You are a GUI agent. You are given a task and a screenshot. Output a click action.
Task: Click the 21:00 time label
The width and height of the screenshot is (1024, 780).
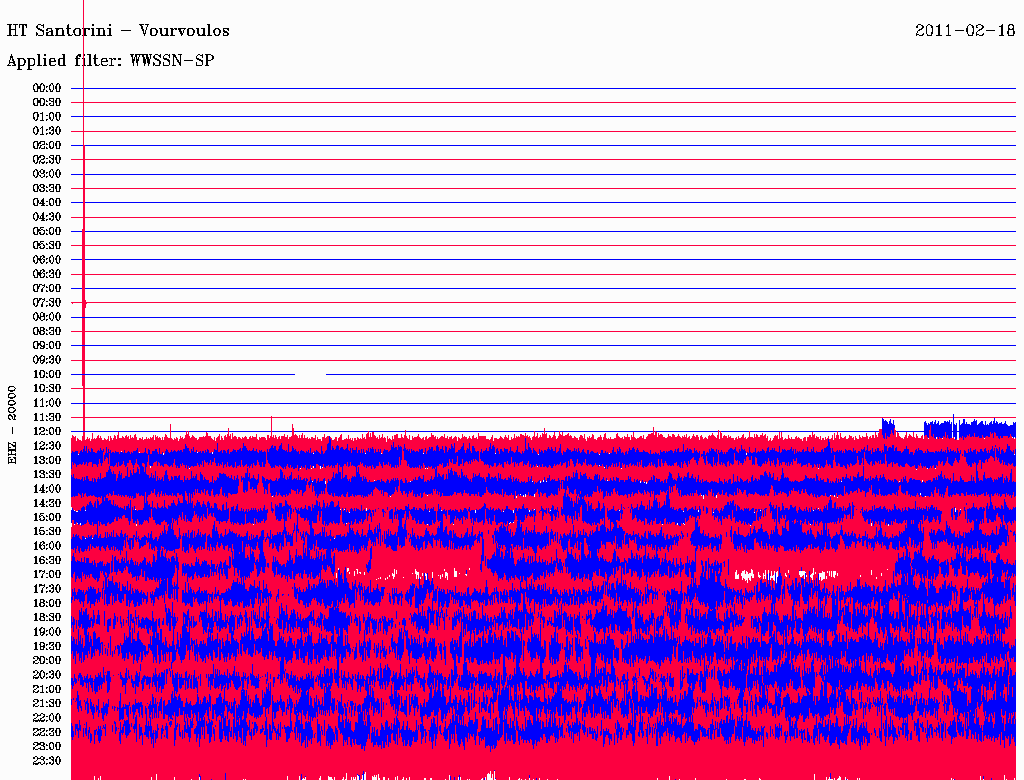click(x=47, y=689)
